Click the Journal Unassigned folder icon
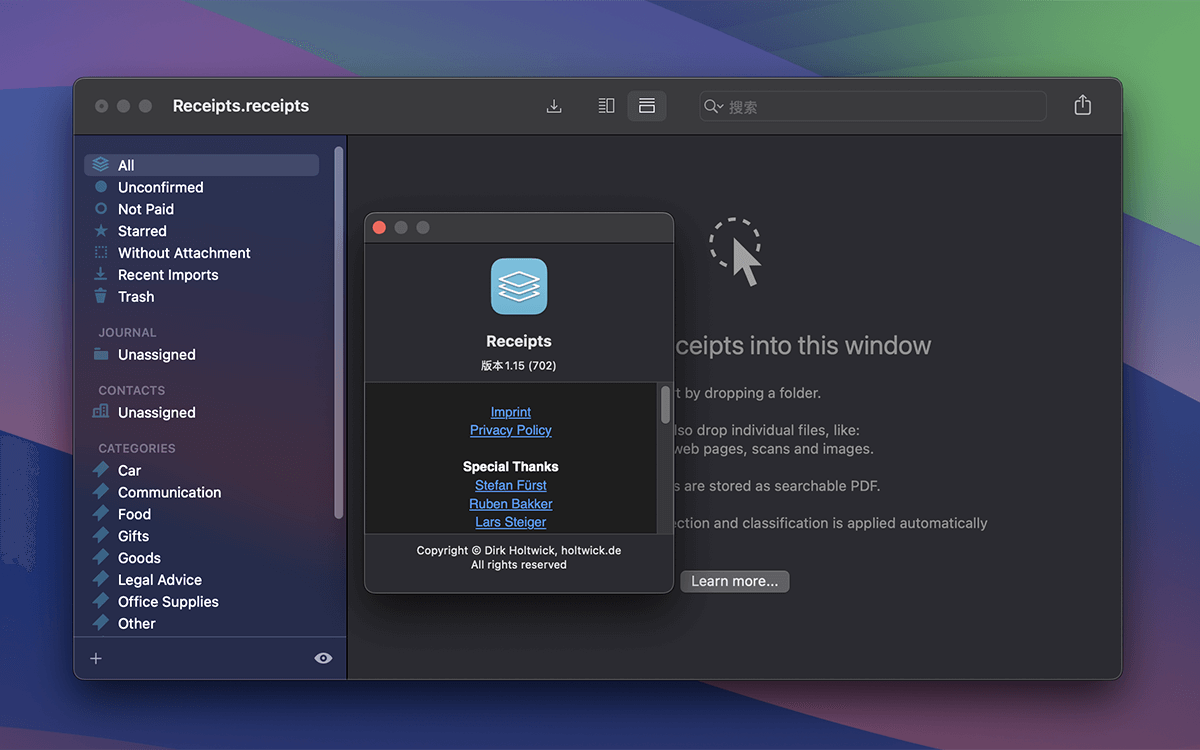Image resolution: width=1200 pixels, height=750 pixels. (x=101, y=354)
